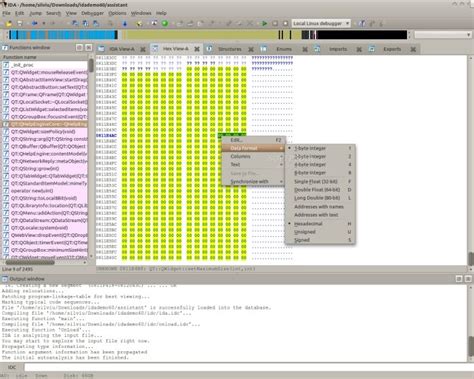Expand the Synchronize with submenu
The image size is (474, 379).
click(x=253, y=182)
